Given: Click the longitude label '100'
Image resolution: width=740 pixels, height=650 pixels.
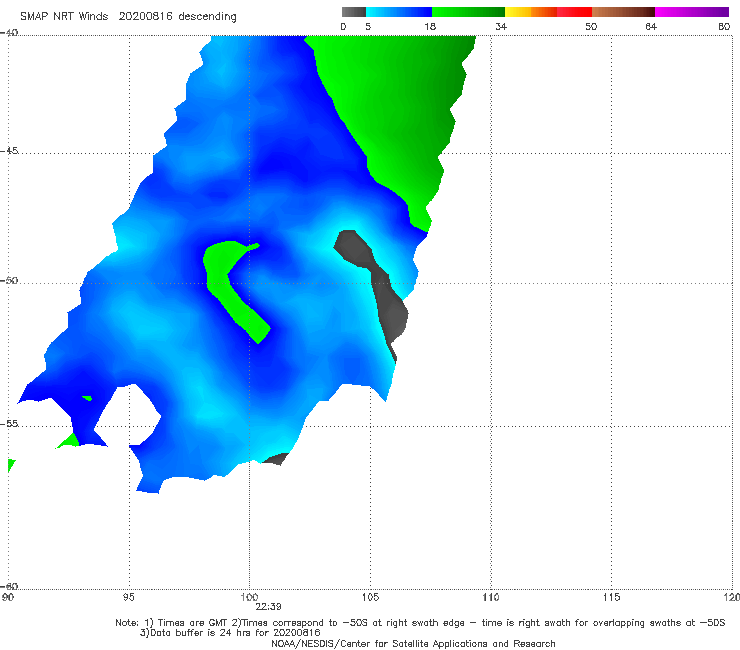Looking at the screenshot, I should (x=249, y=598).
